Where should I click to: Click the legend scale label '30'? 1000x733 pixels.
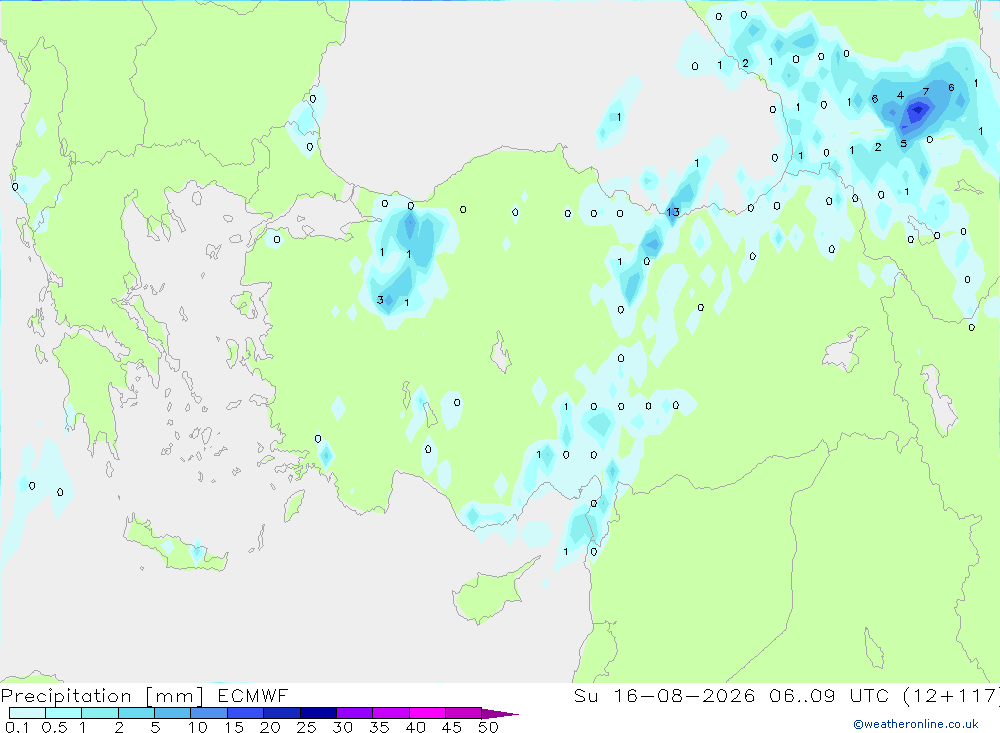point(342,727)
